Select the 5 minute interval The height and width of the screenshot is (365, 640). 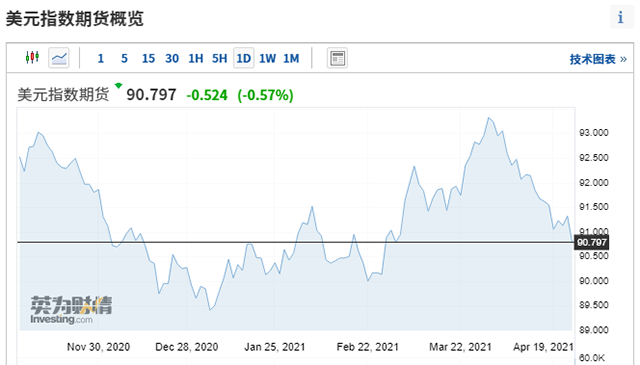pyautogui.click(x=124, y=59)
